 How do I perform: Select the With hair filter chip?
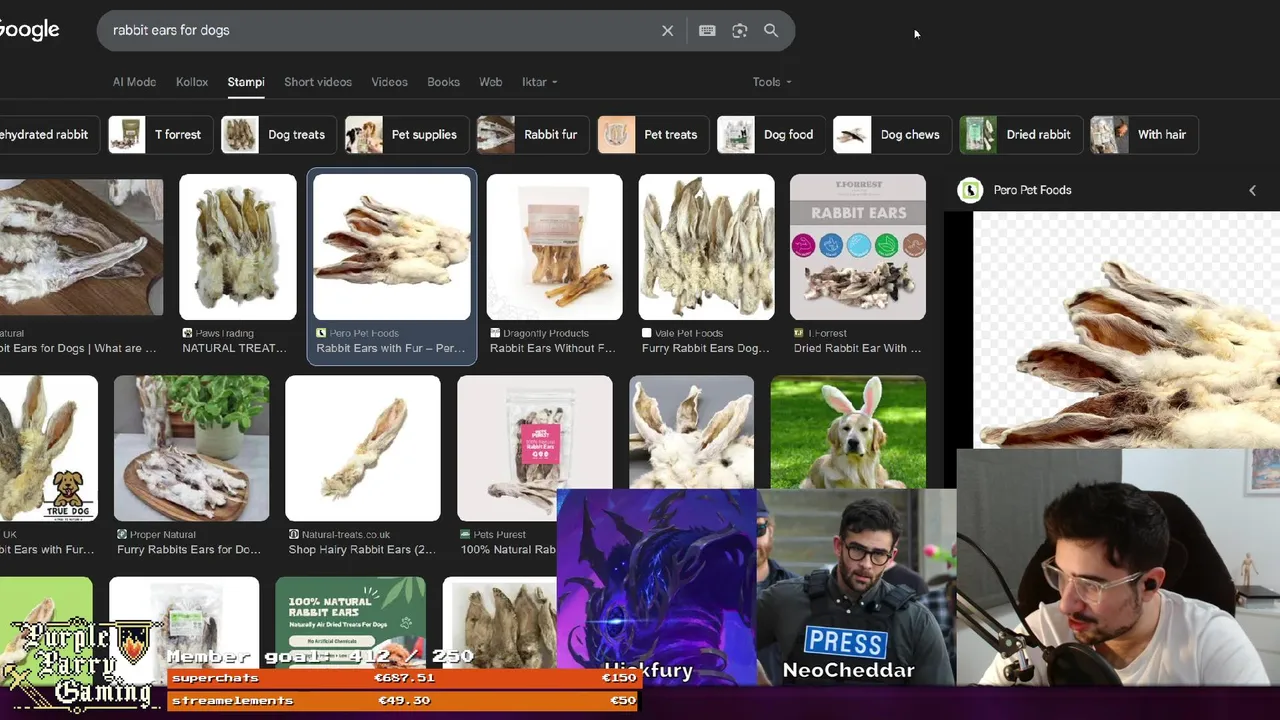pos(1144,135)
